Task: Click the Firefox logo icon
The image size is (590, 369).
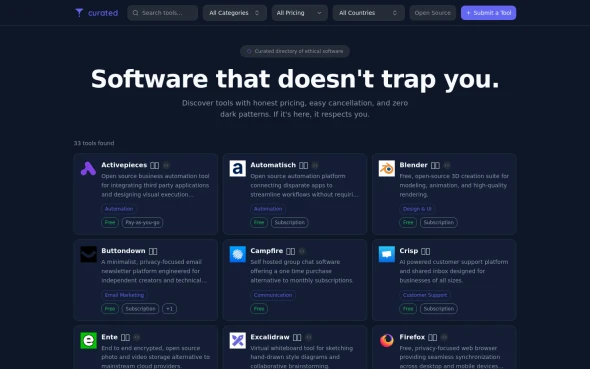Action: [x=386, y=340]
